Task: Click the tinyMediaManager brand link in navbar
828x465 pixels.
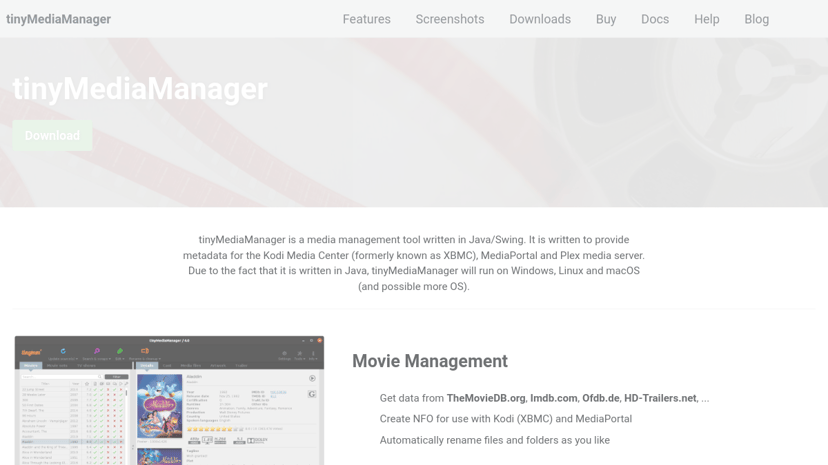Action: [x=59, y=19]
